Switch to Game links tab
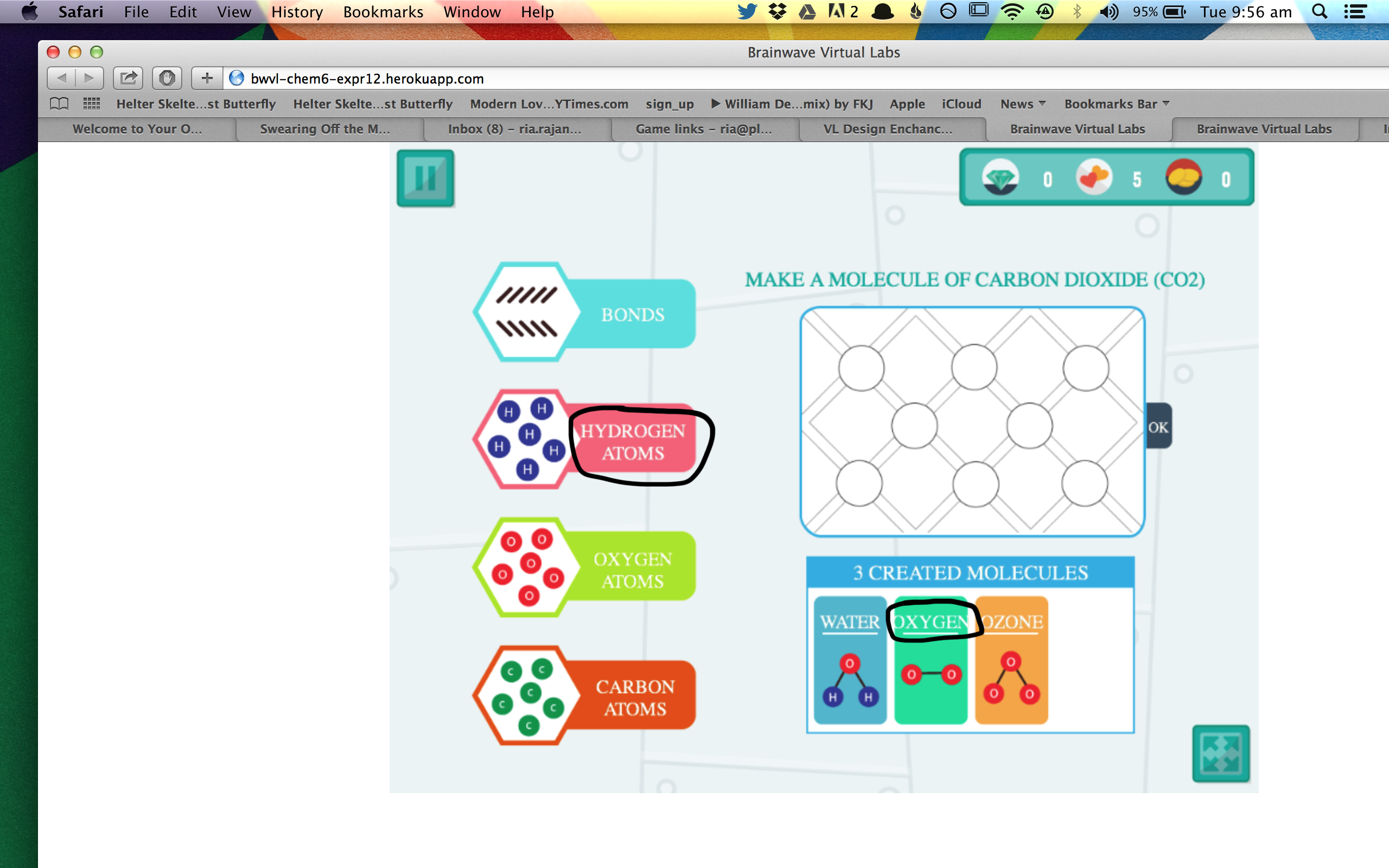The image size is (1389, 868). click(704, 129)
